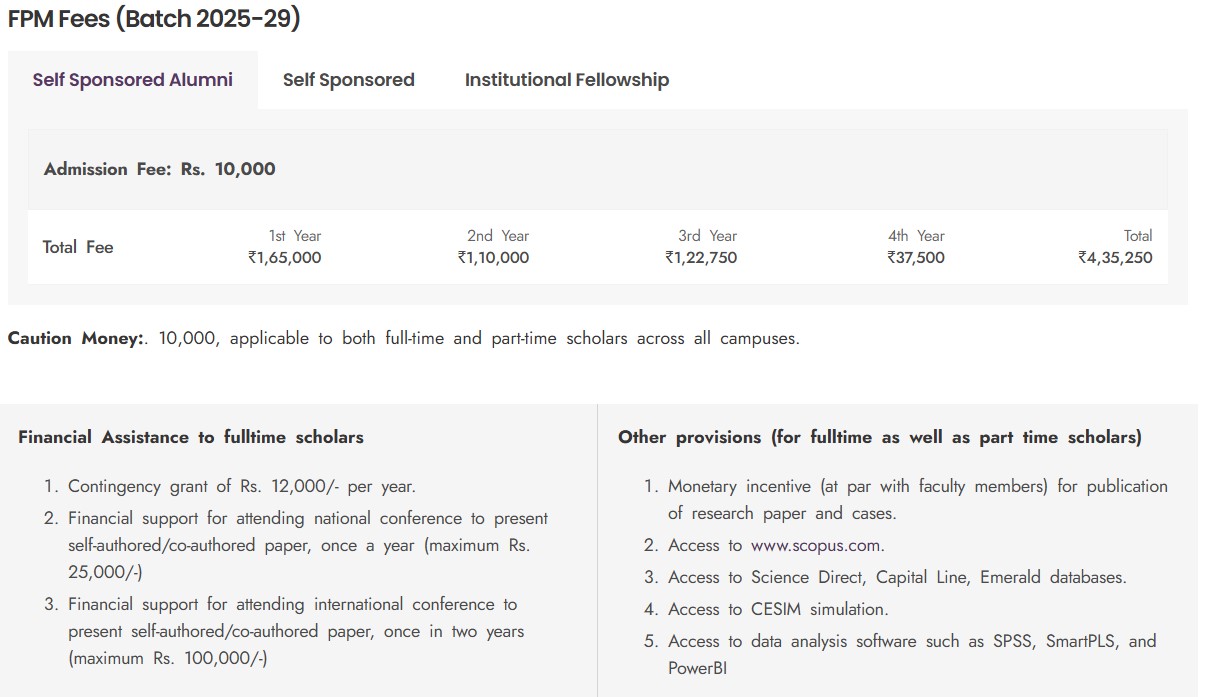Click the www.scopus.com access item
This screenshot has width=1207, height=697.
point(776,545)
